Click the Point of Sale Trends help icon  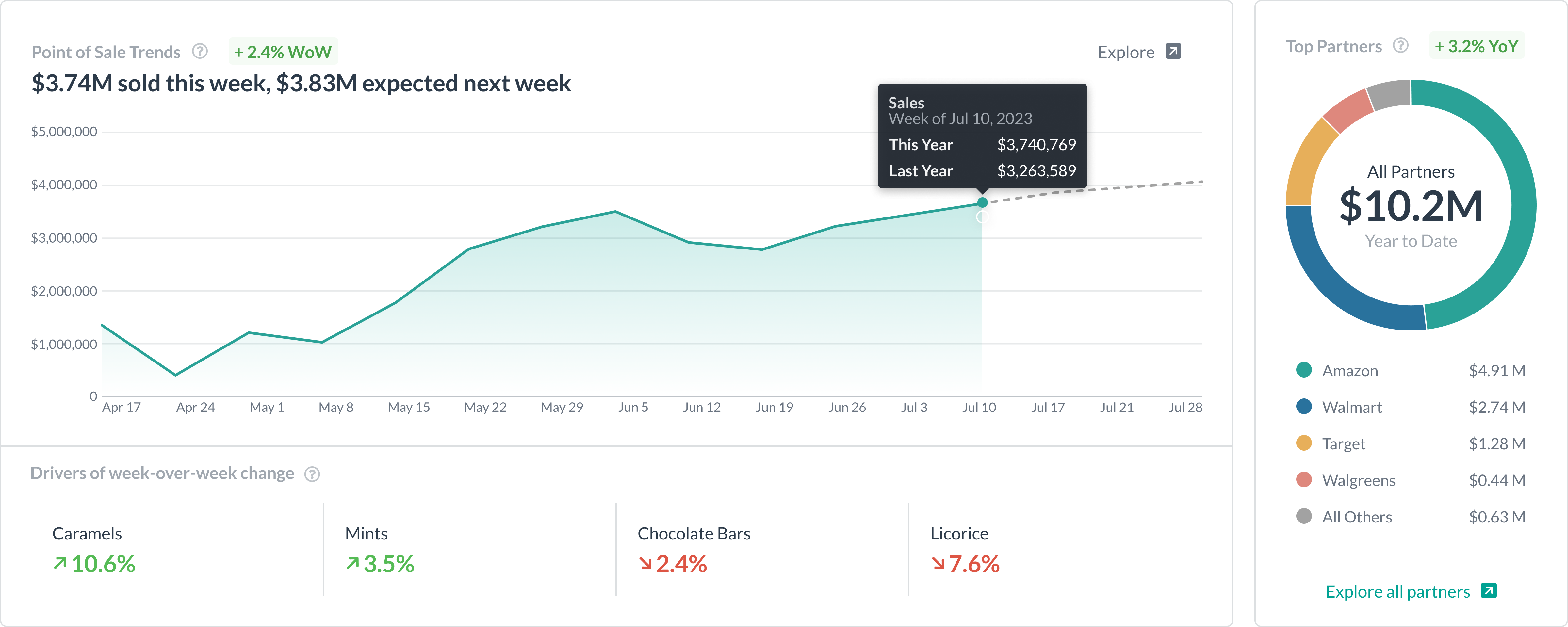(x=200, y=52)
